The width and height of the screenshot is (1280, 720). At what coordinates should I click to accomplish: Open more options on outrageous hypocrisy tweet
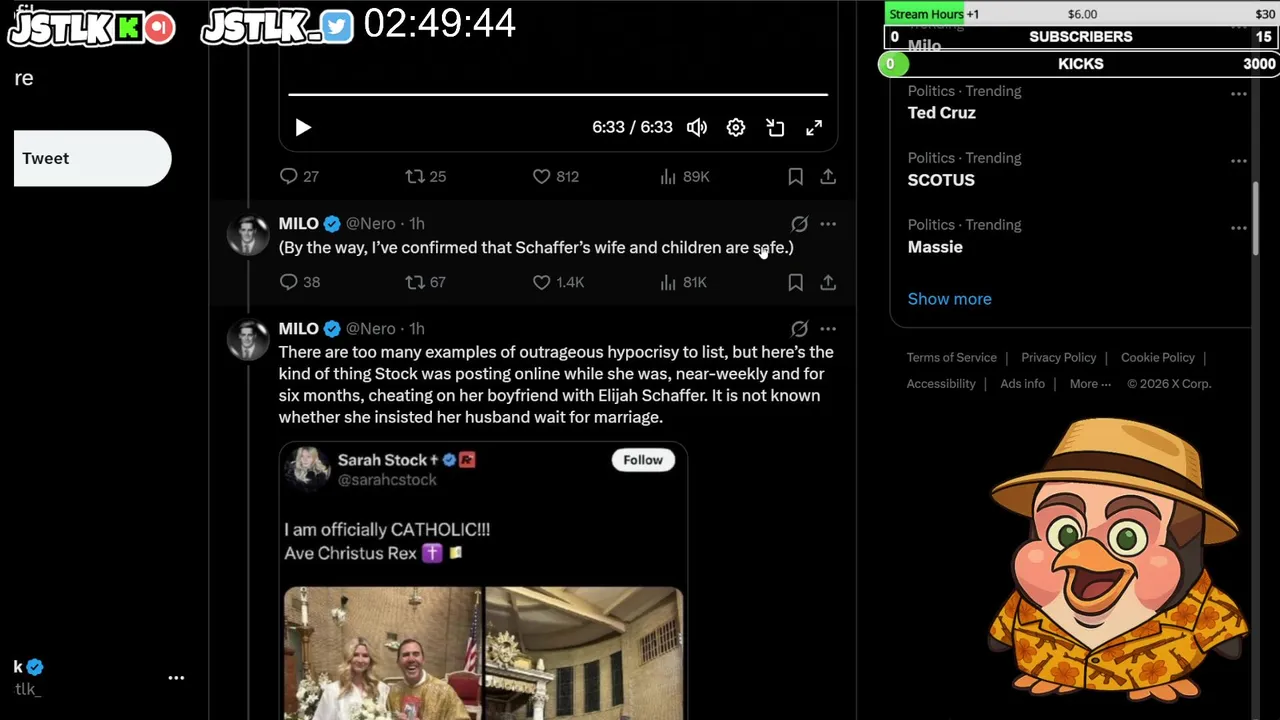(x=828, y=329)
